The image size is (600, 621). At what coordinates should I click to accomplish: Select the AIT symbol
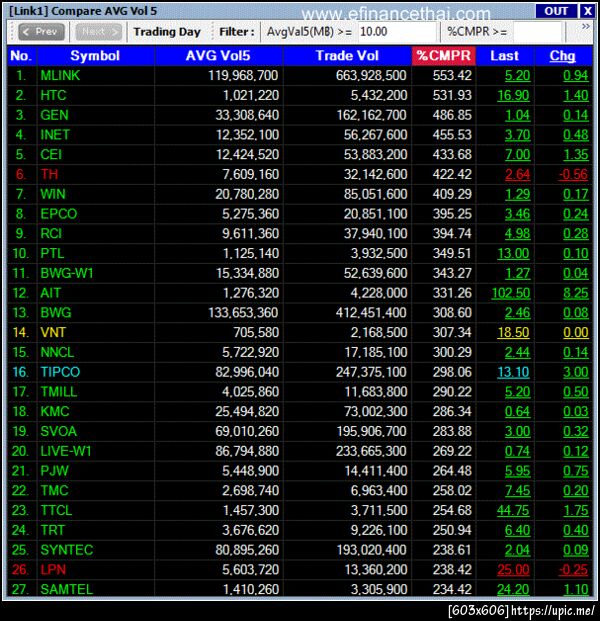click(x=50, y=293)
